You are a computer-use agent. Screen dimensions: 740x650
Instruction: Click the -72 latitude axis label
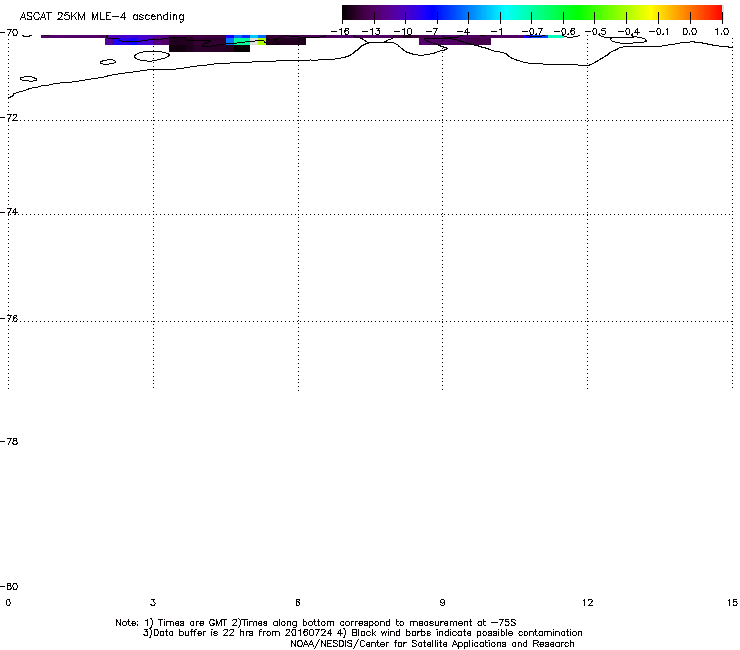point(9,117)
